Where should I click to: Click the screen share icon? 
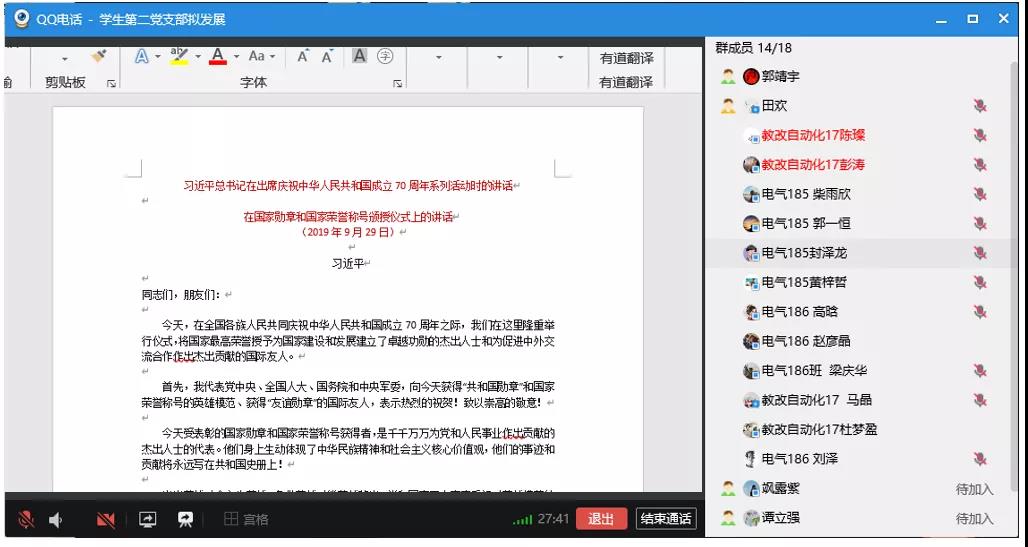[x=148, y=519]
